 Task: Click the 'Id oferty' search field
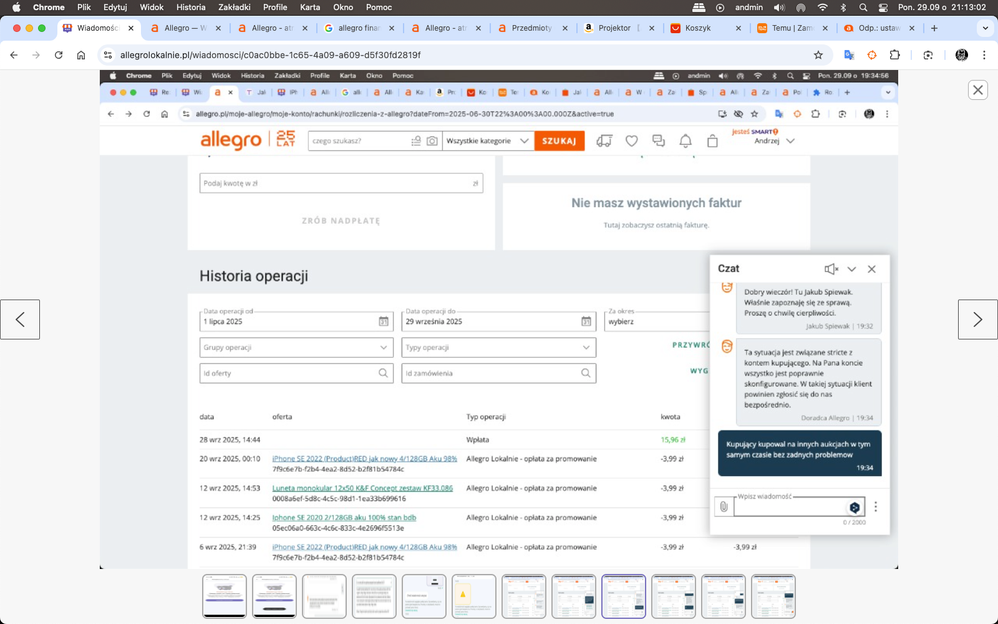coord(296,373)
